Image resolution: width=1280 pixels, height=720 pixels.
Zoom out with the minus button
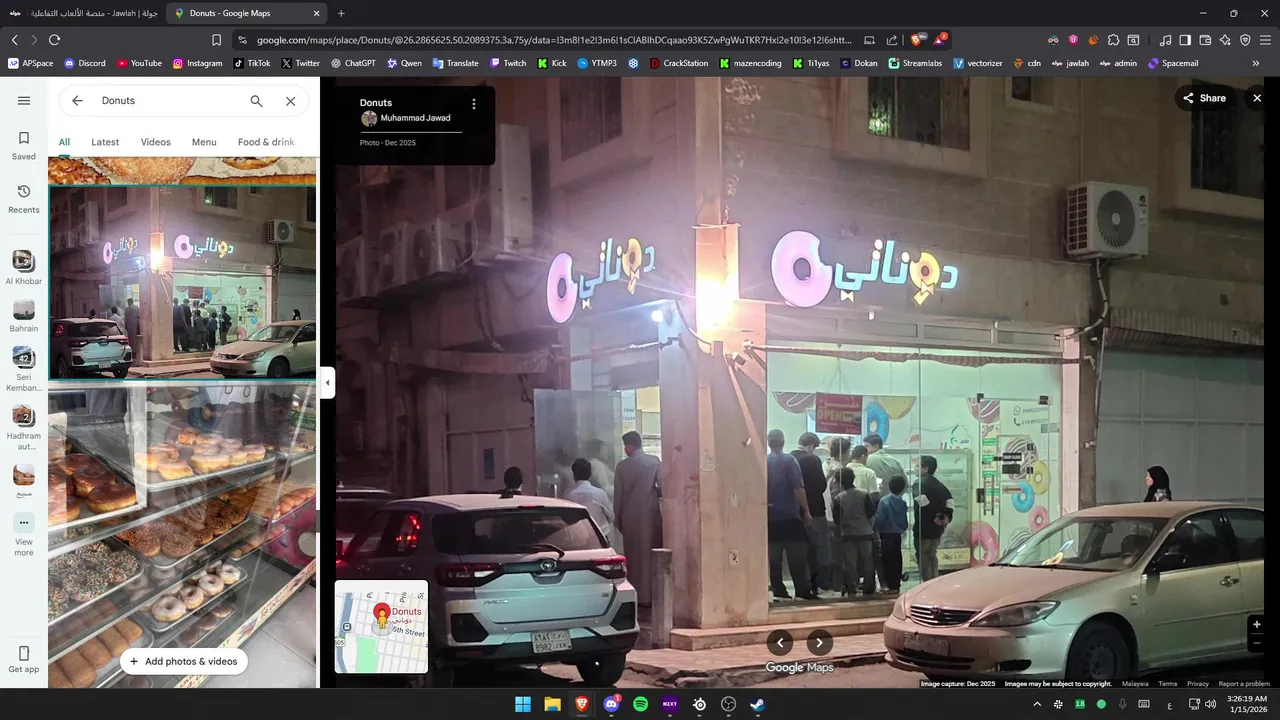click(1257, 643)
